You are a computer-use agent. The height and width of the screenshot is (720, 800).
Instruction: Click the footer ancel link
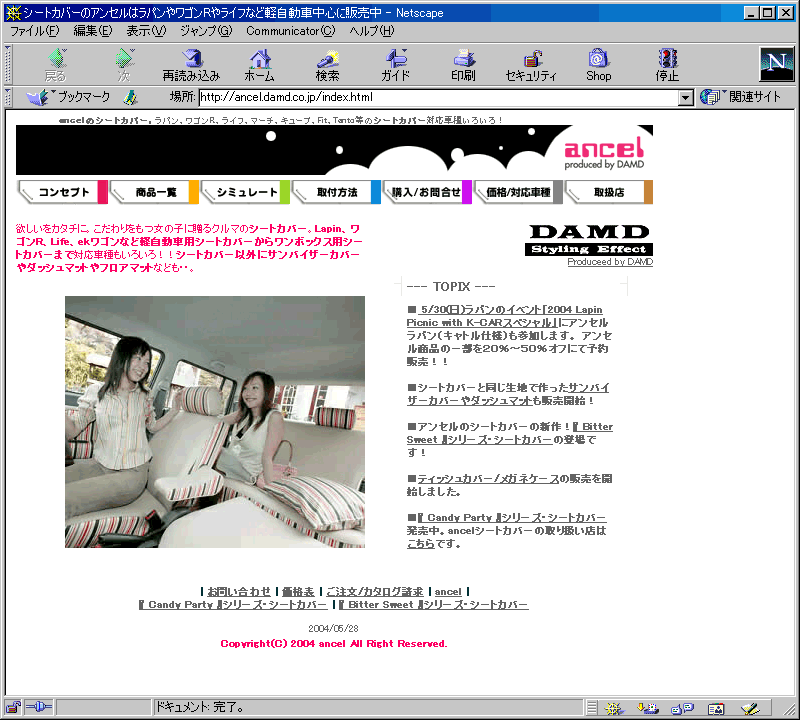(x=448, y=591)
